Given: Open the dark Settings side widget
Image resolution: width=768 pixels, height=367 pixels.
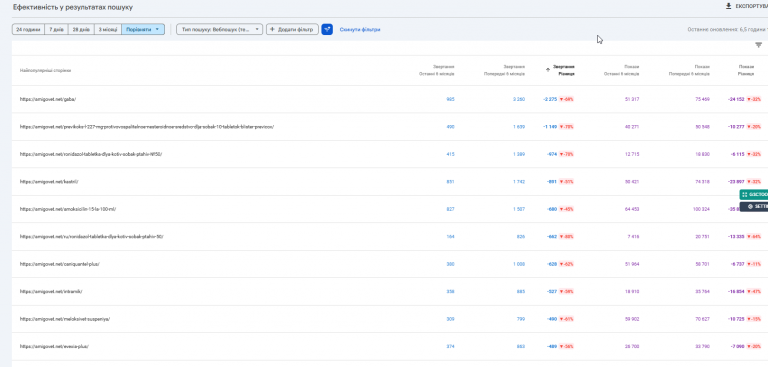Looking at the screenshot, I should [754, 207].
